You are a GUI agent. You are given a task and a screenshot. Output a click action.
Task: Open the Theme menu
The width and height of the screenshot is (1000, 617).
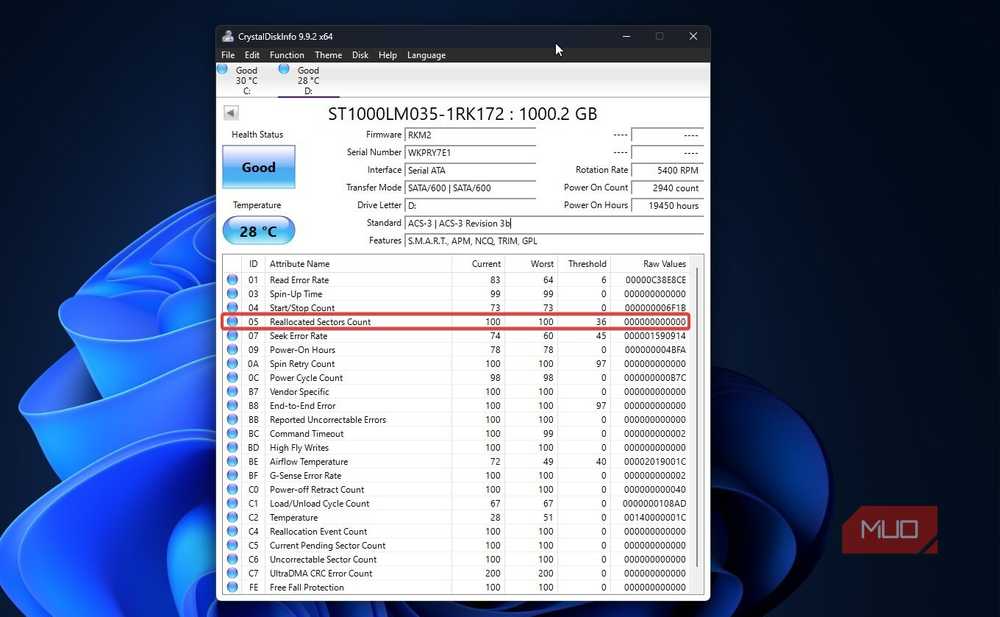328,55
